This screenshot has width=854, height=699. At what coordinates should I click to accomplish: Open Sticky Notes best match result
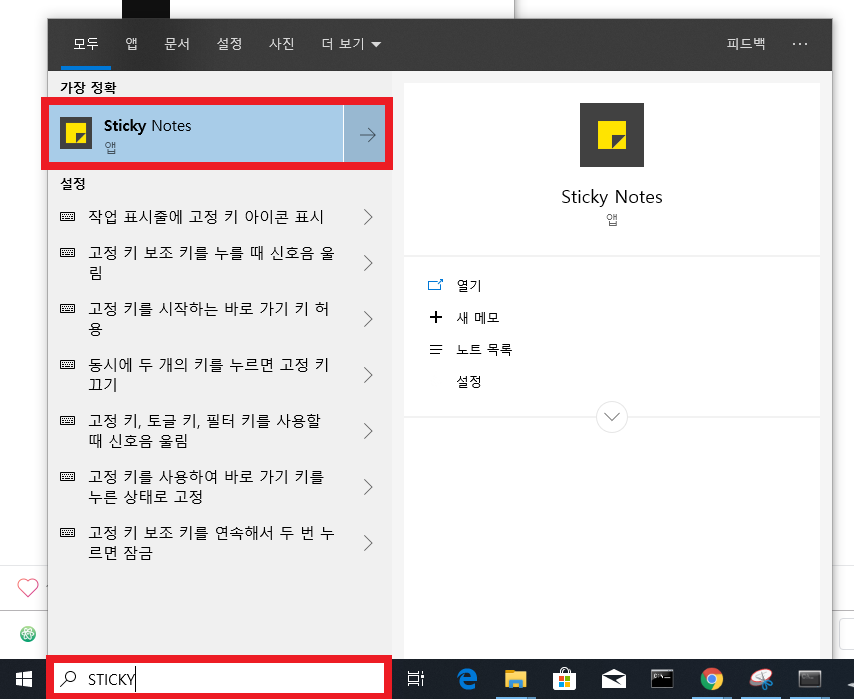point(196,134)
